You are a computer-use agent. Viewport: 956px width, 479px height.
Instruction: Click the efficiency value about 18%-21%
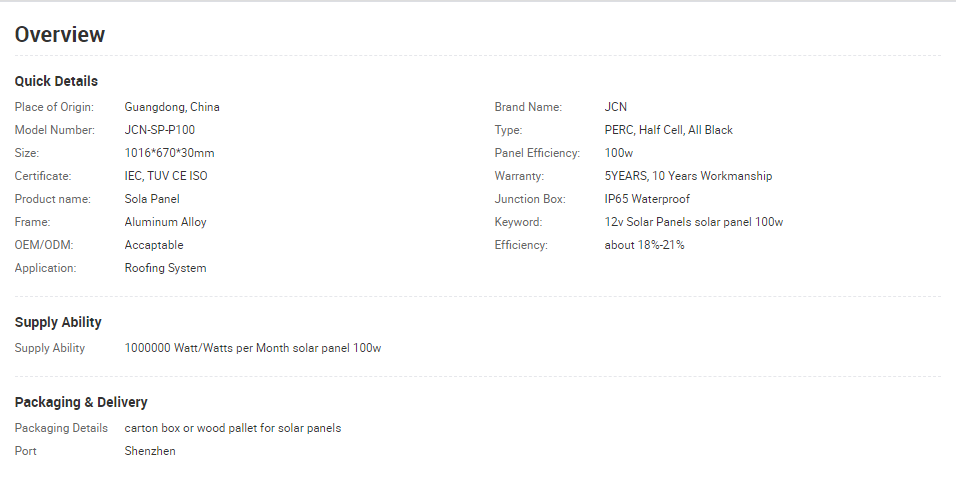point(644,245)
